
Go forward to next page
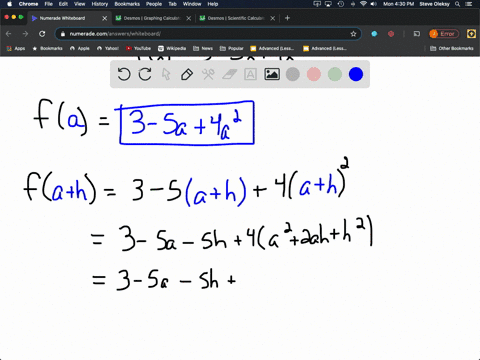pyautogui.click(x=25, y=34)
